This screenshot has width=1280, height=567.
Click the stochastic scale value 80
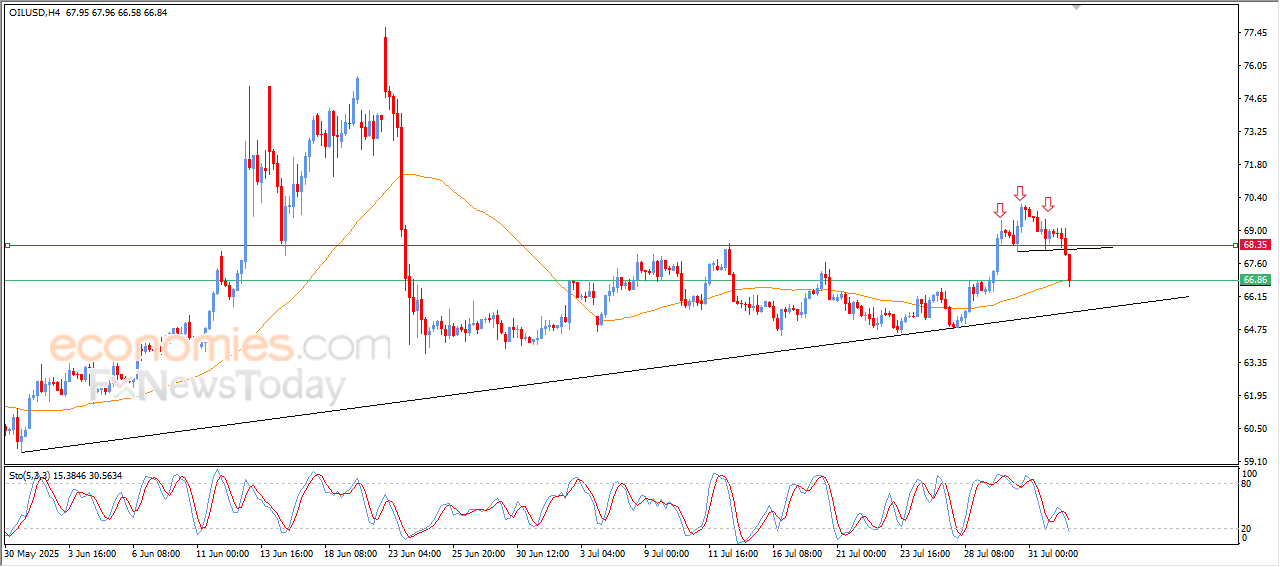[x=1247, y=484]
